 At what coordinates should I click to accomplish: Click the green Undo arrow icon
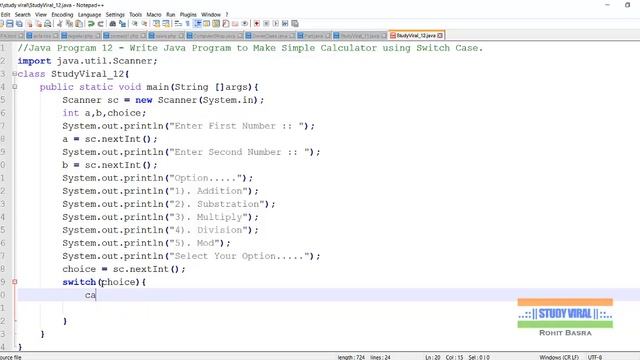pyautogui.click(x=91, y=24)
